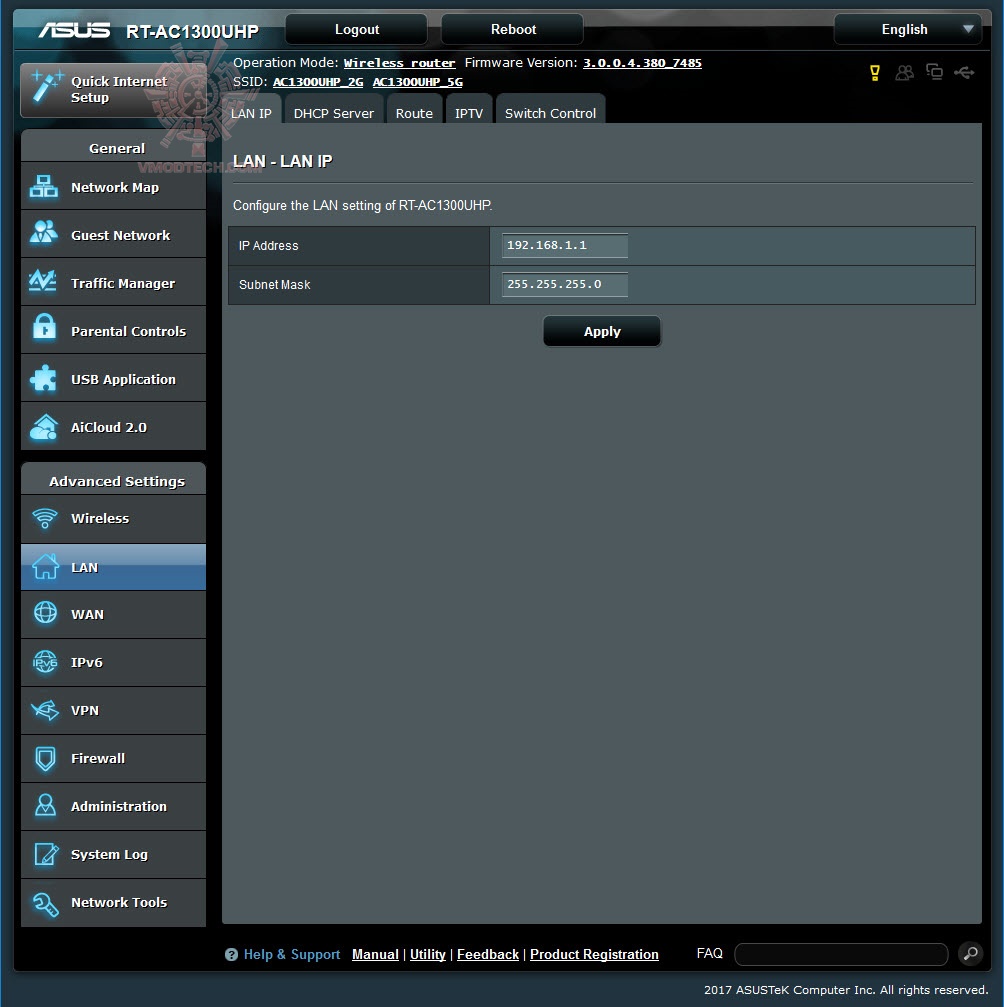Screen dimensions: 1004x1007
Task: Open USB Application menu entry
Action: coord(114,379)
